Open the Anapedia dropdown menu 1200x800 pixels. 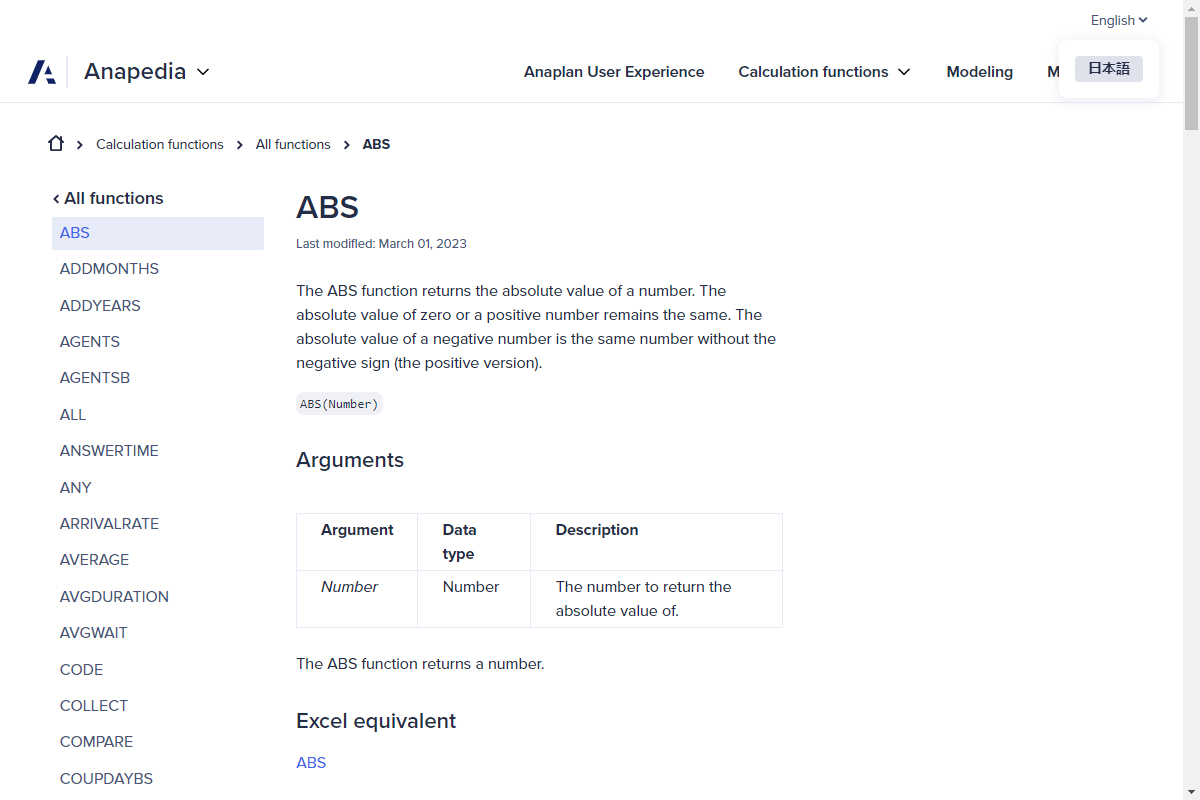point(147,72)
